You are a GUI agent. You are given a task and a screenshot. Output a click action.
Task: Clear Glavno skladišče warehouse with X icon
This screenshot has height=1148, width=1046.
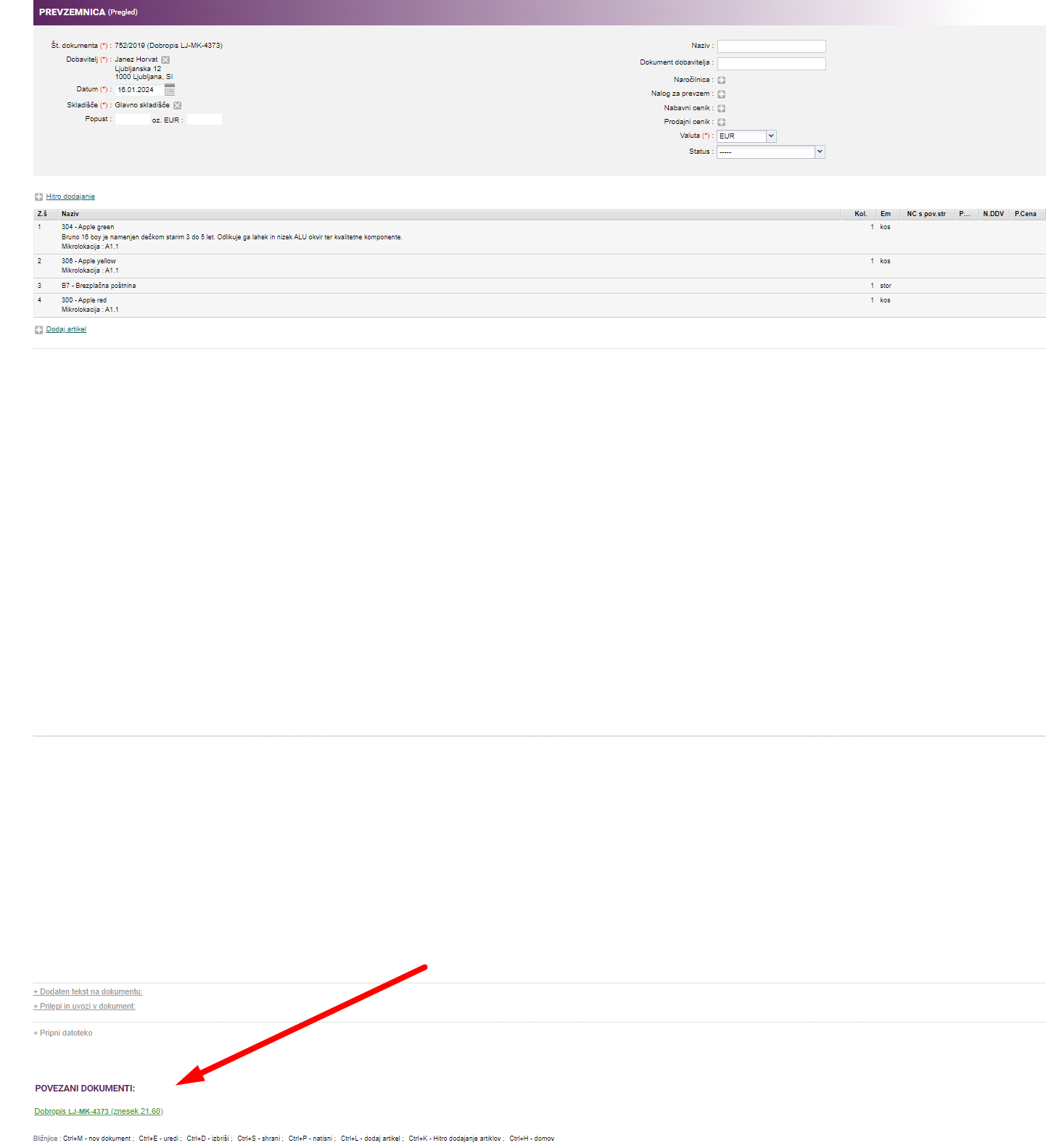tap(177, 105)
